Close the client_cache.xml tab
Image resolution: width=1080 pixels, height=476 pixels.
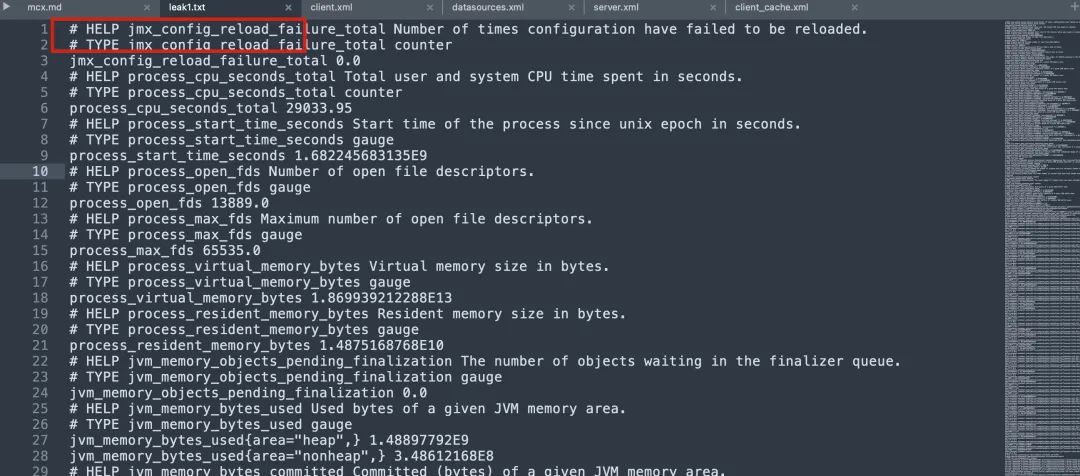point(855,8)
